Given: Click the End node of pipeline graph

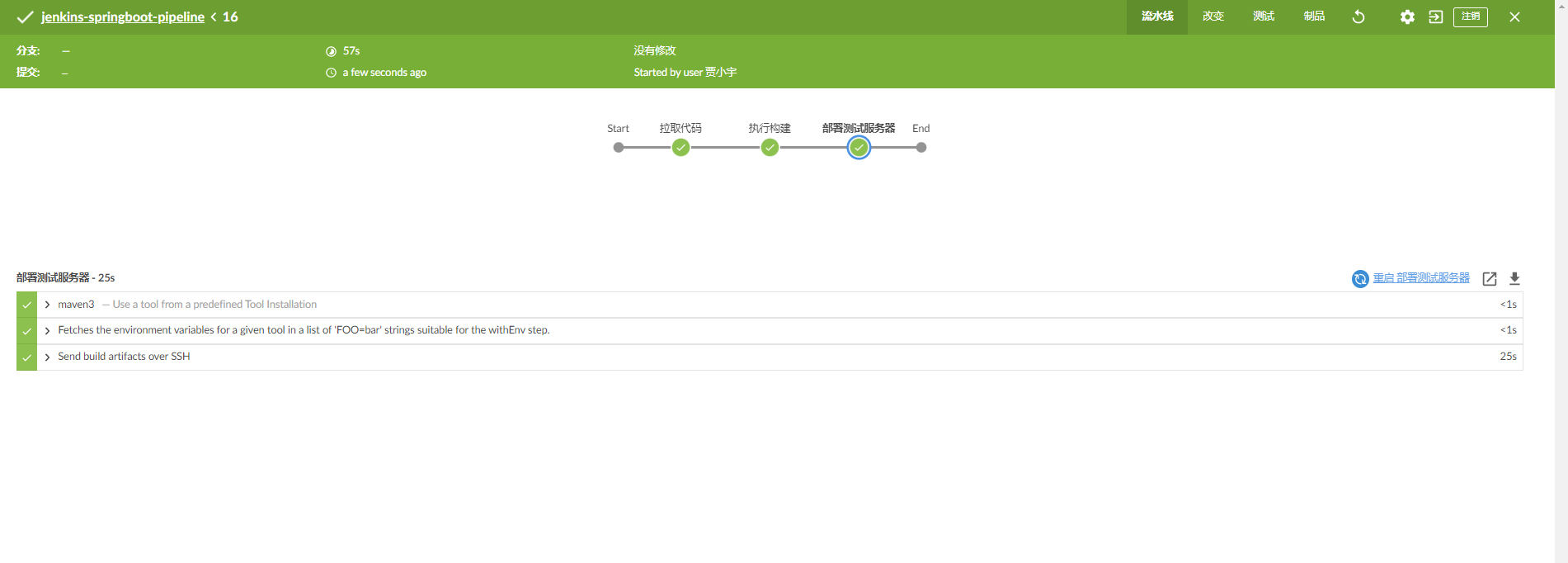Looking at the screenshot, I should point(921,148).
